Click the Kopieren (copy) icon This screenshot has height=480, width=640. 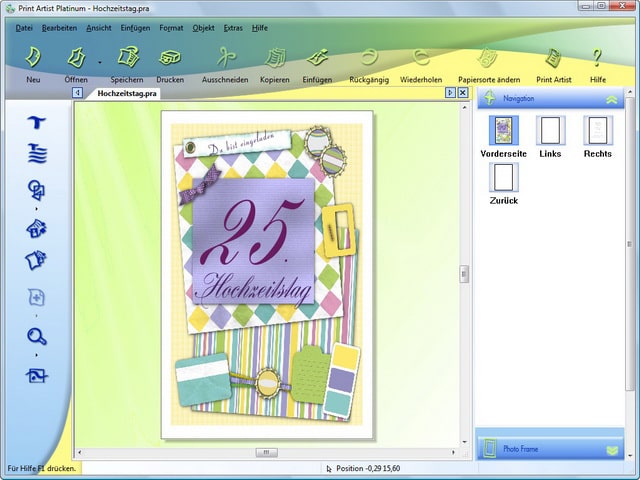pos(274,59)
